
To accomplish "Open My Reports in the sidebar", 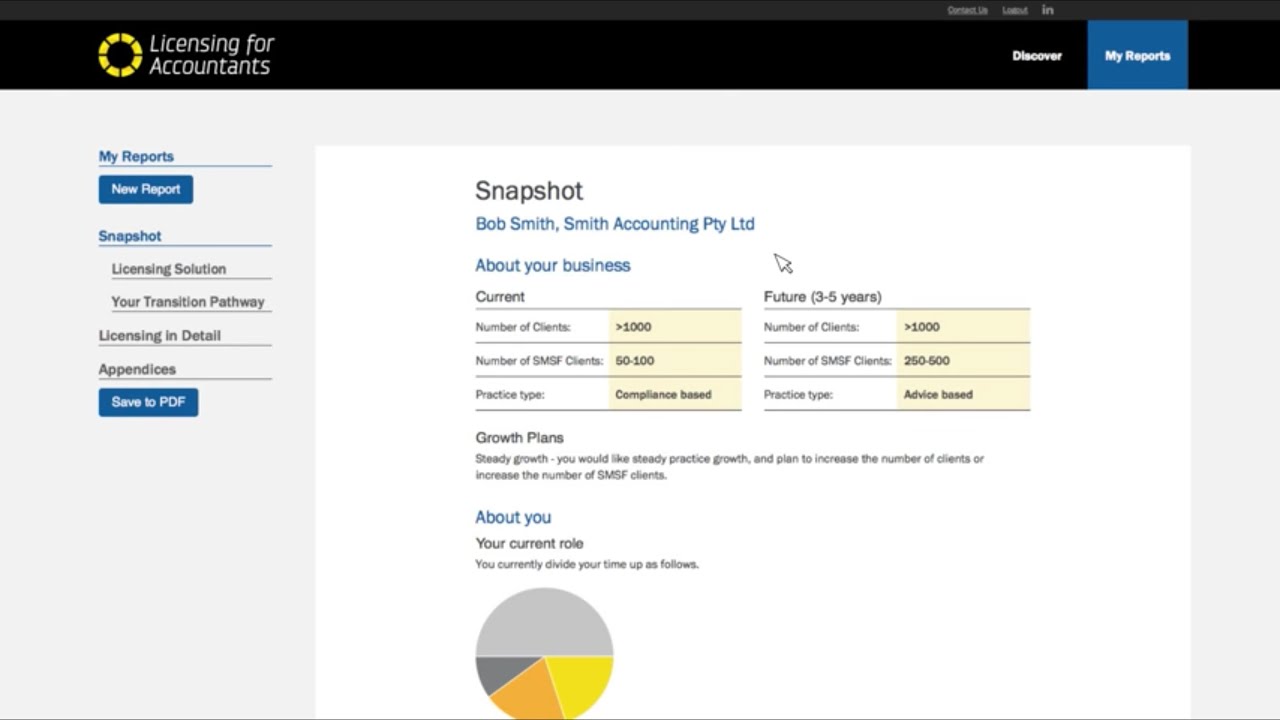I will click(x=136, y=156).
